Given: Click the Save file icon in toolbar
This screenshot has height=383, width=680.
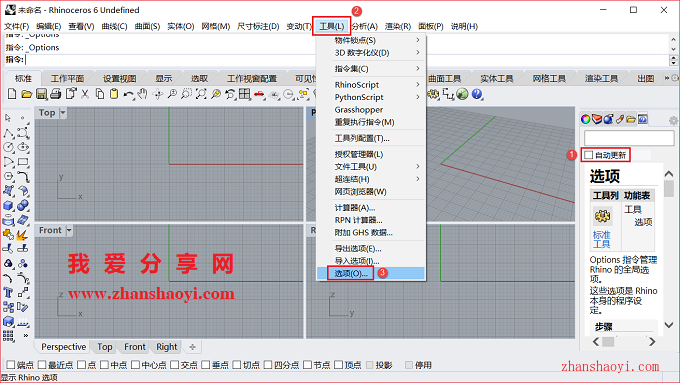Looking at the screenshot, I should click(x=41, y=94).
